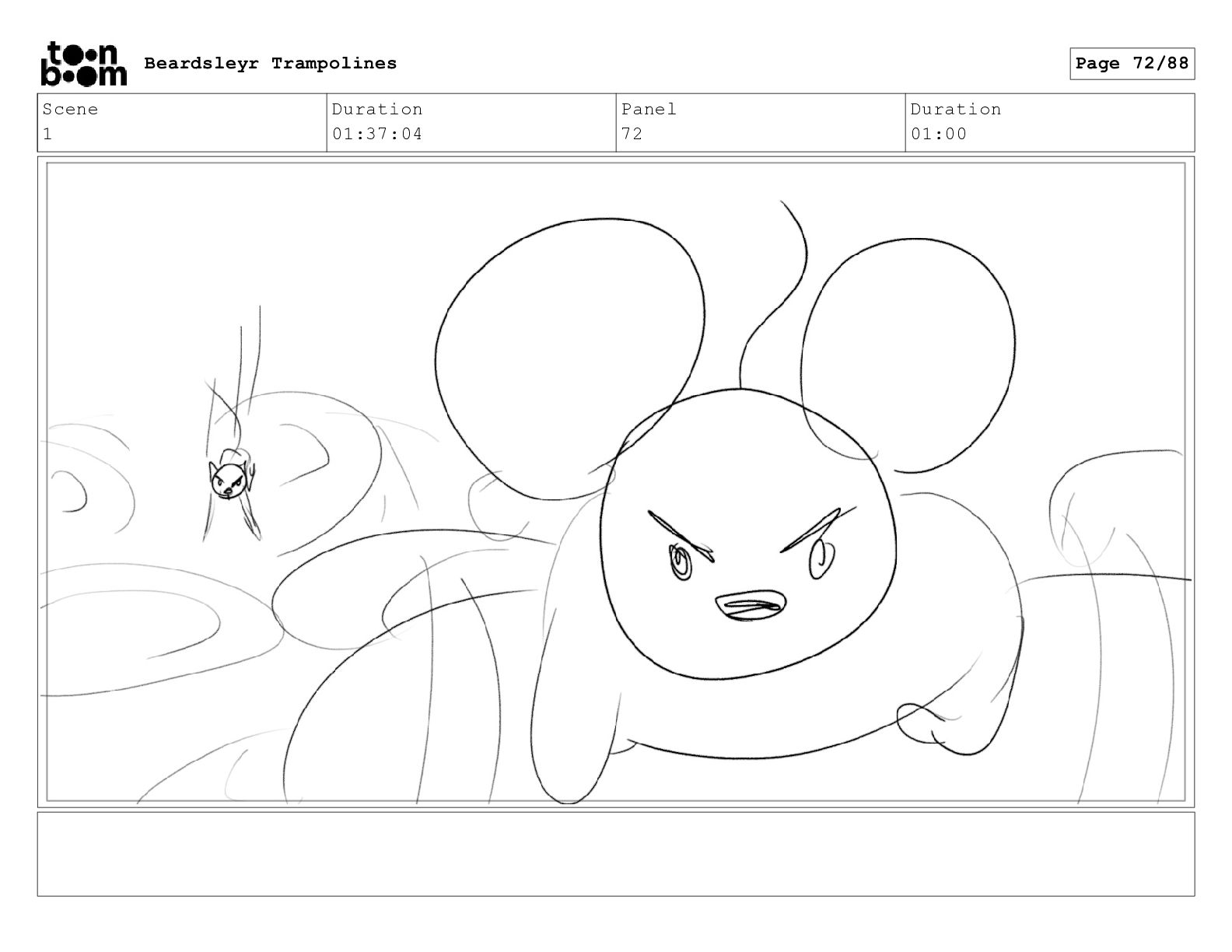Viewport: 1232px width, 952px height.
Task: Click the storyboard panel sketch image
Action: tap(616, 482)
